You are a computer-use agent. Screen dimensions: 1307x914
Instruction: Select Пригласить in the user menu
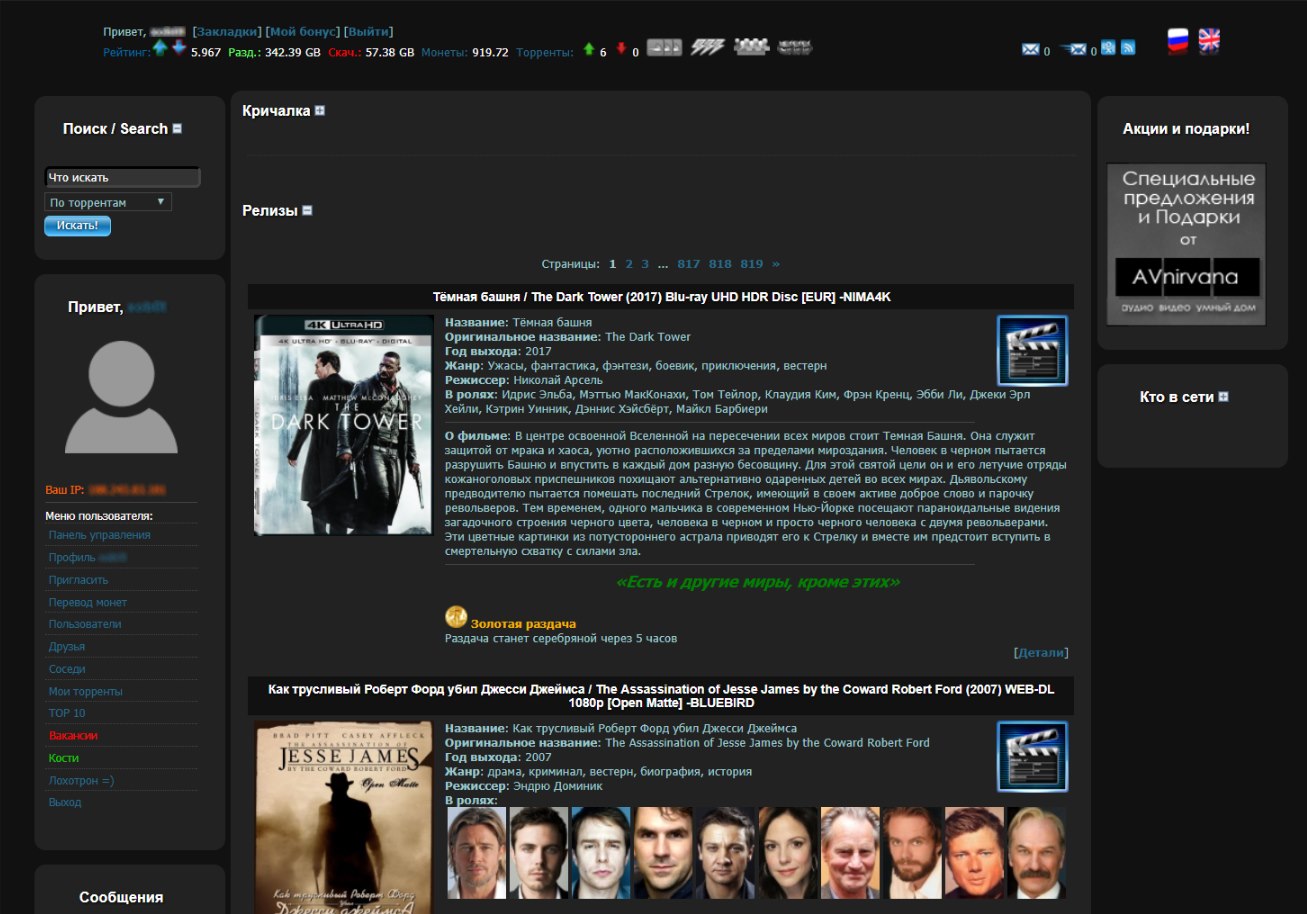pyautogui.click(x=78, y=580)
